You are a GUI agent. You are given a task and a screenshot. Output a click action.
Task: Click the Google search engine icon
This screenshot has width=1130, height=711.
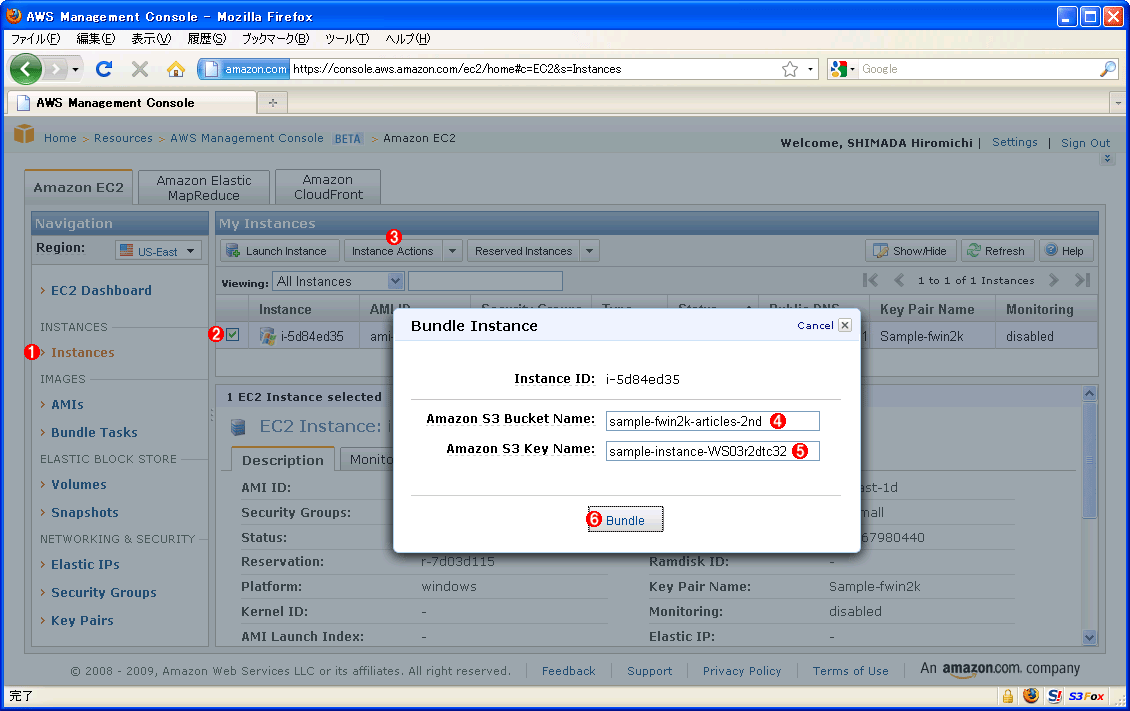tap(838, 69)
